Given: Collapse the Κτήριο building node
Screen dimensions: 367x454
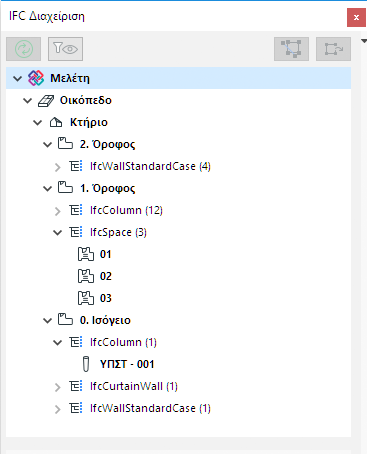Looking at the screenshot, I should click(38, 123).
